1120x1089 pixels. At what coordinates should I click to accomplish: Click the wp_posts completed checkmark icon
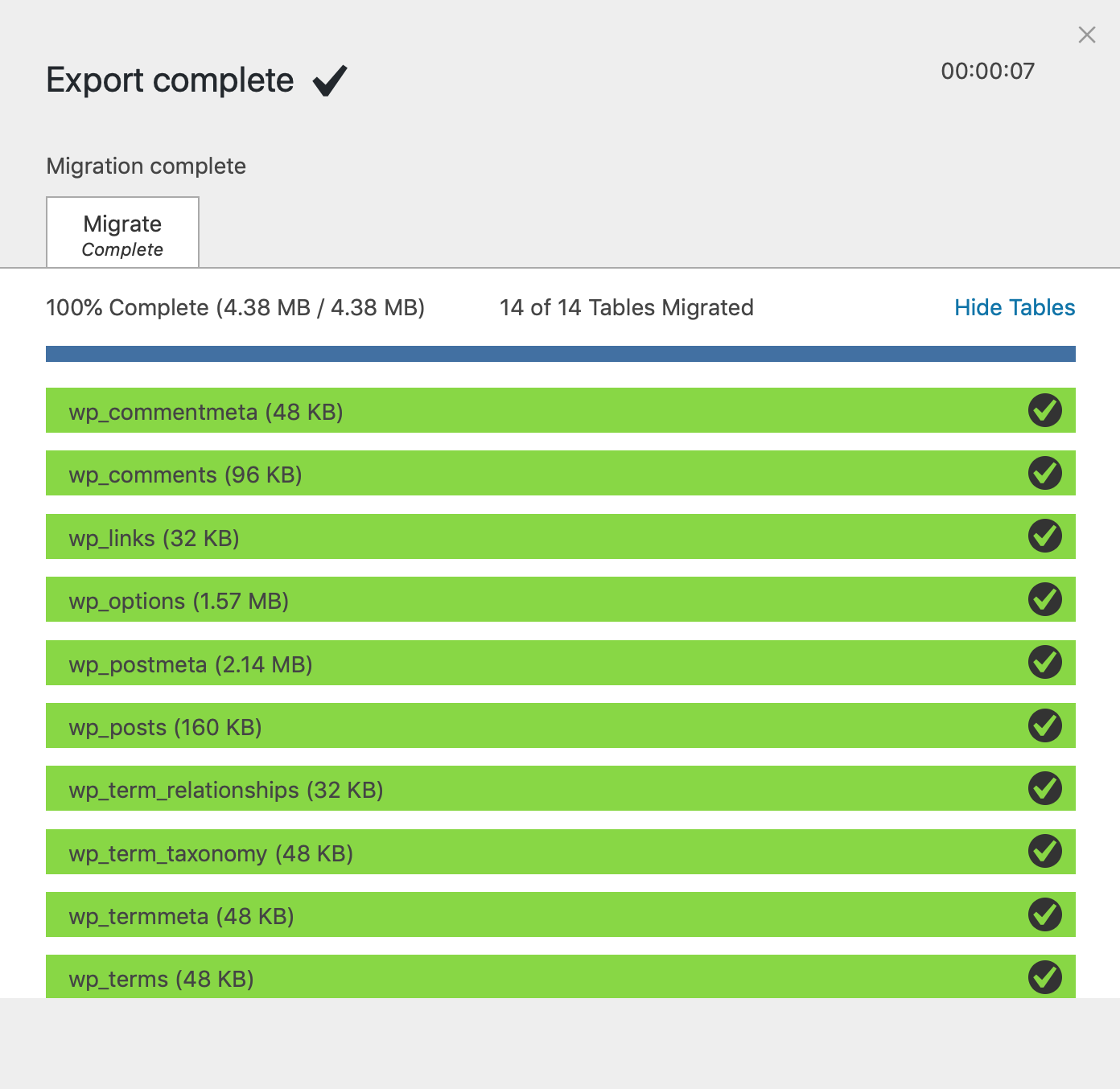pyautogui.click(x=1044, y=725)
